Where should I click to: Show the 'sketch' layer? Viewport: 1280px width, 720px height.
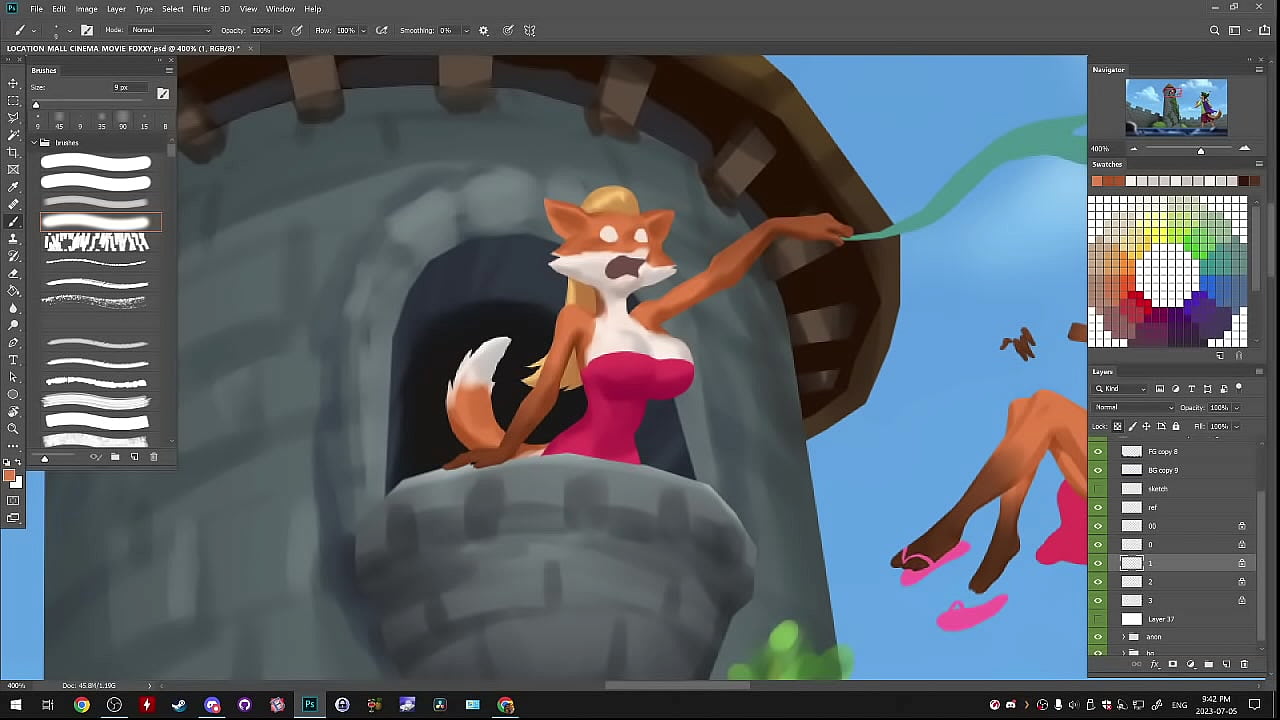point(1098,488)
